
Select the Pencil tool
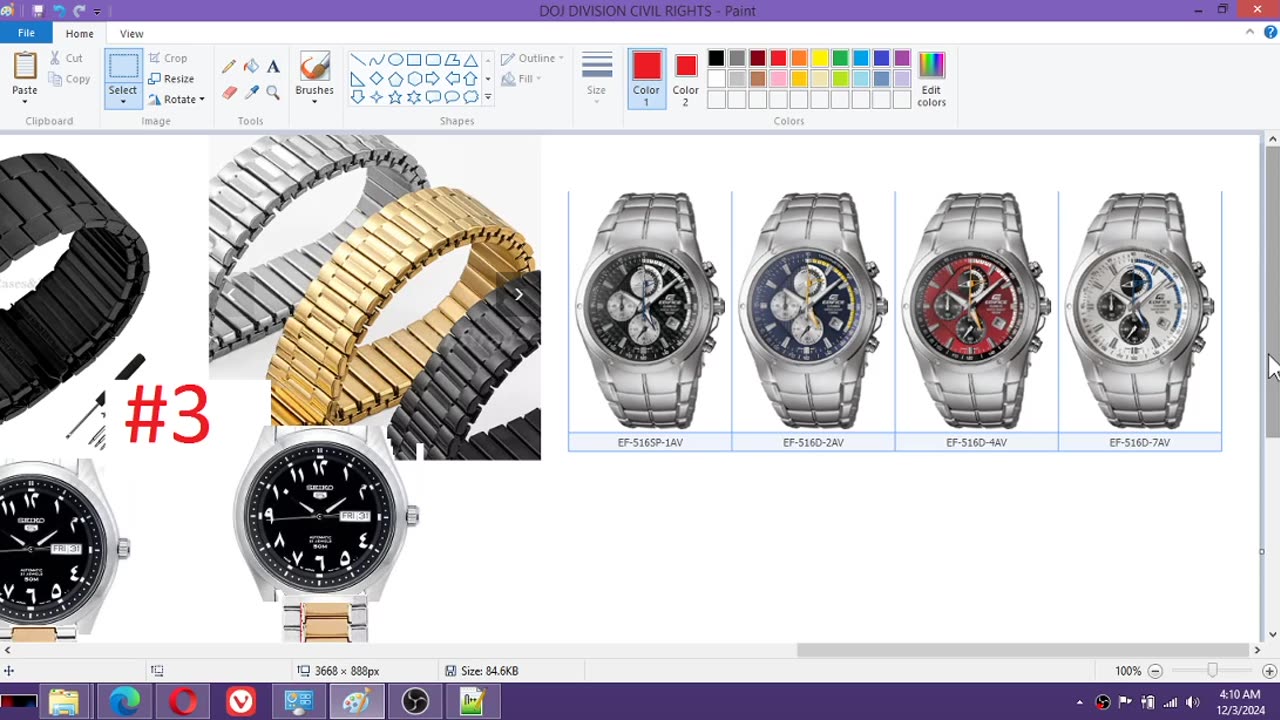click(x=229, y=66)
